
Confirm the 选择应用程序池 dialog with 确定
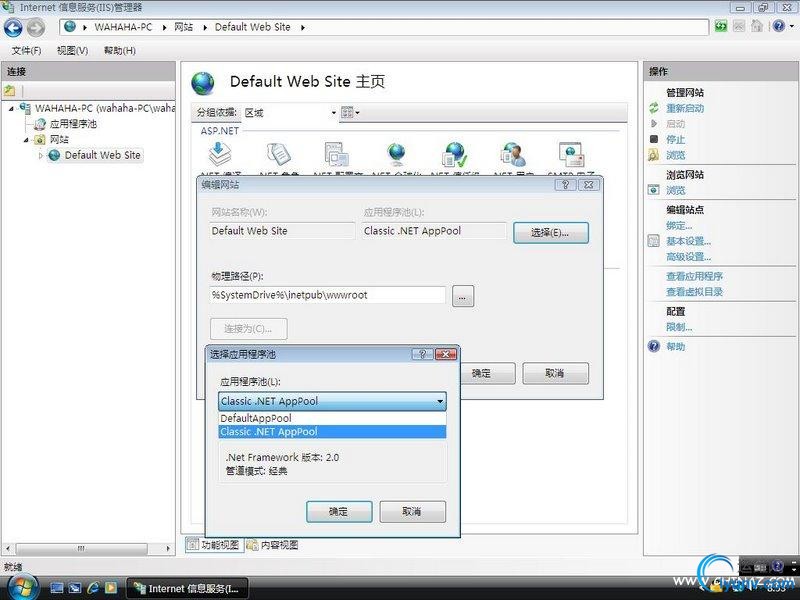coord(339,511)
